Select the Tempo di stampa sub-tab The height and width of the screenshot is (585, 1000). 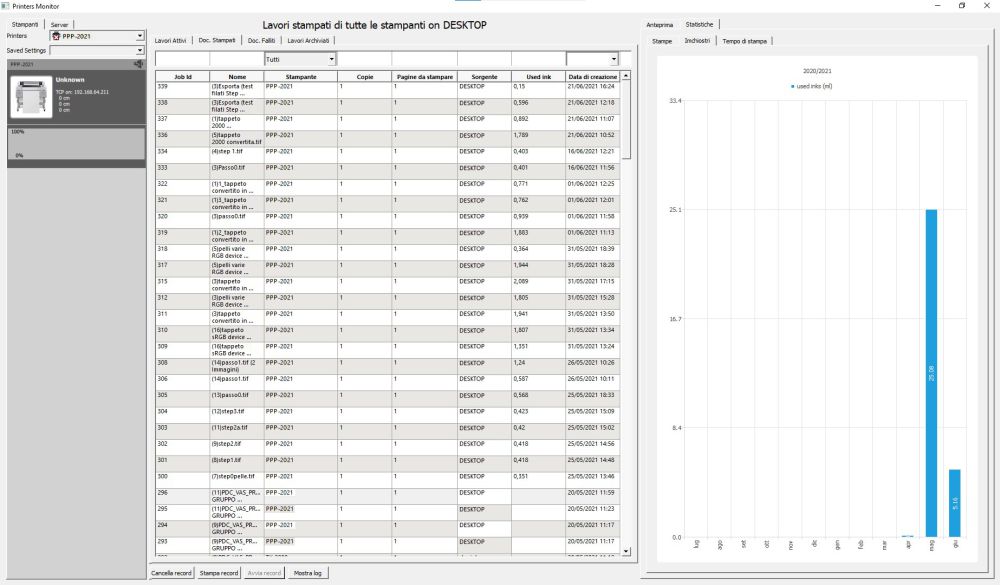744,41
